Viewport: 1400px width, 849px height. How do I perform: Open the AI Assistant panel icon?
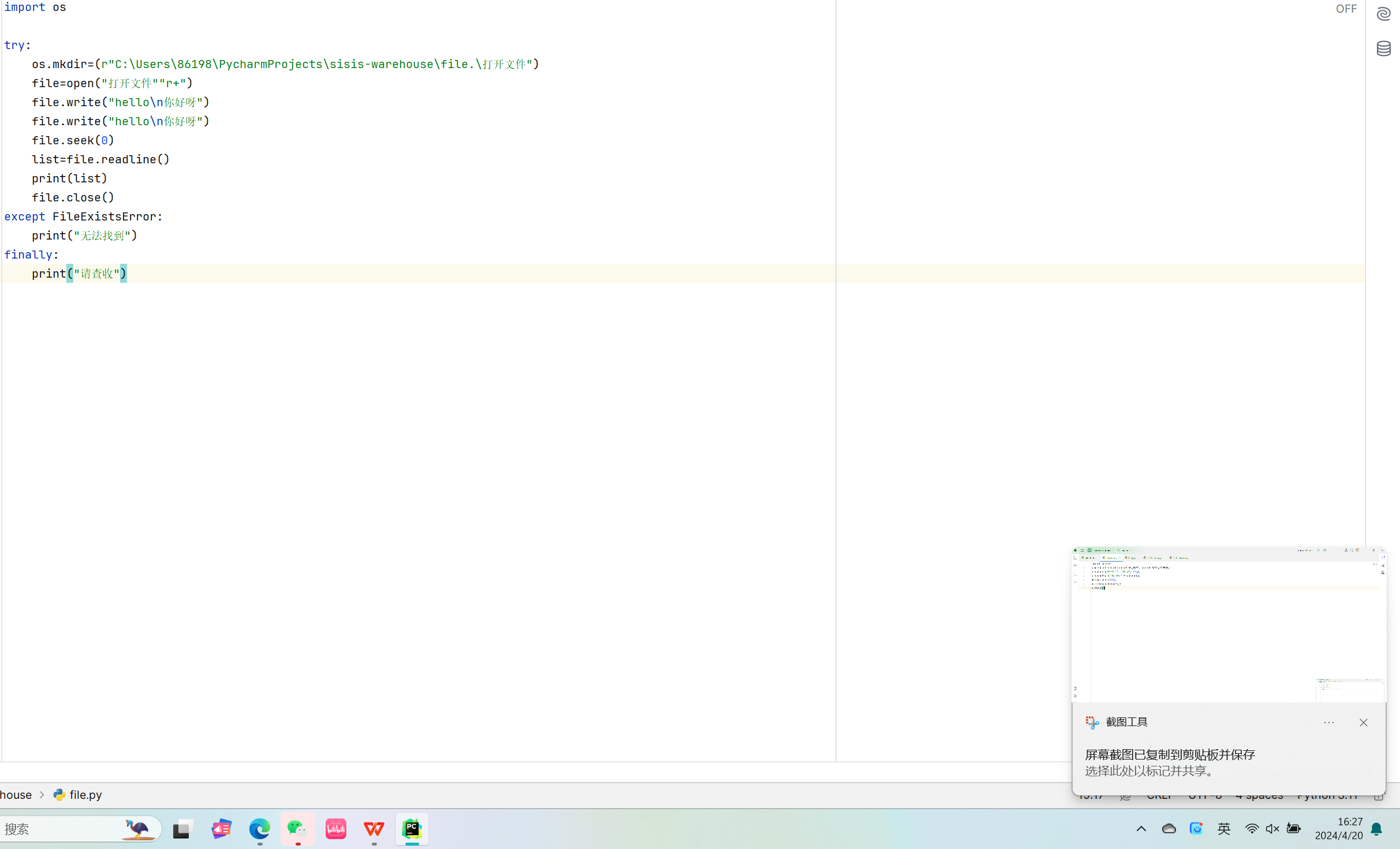coord(1383,14)
